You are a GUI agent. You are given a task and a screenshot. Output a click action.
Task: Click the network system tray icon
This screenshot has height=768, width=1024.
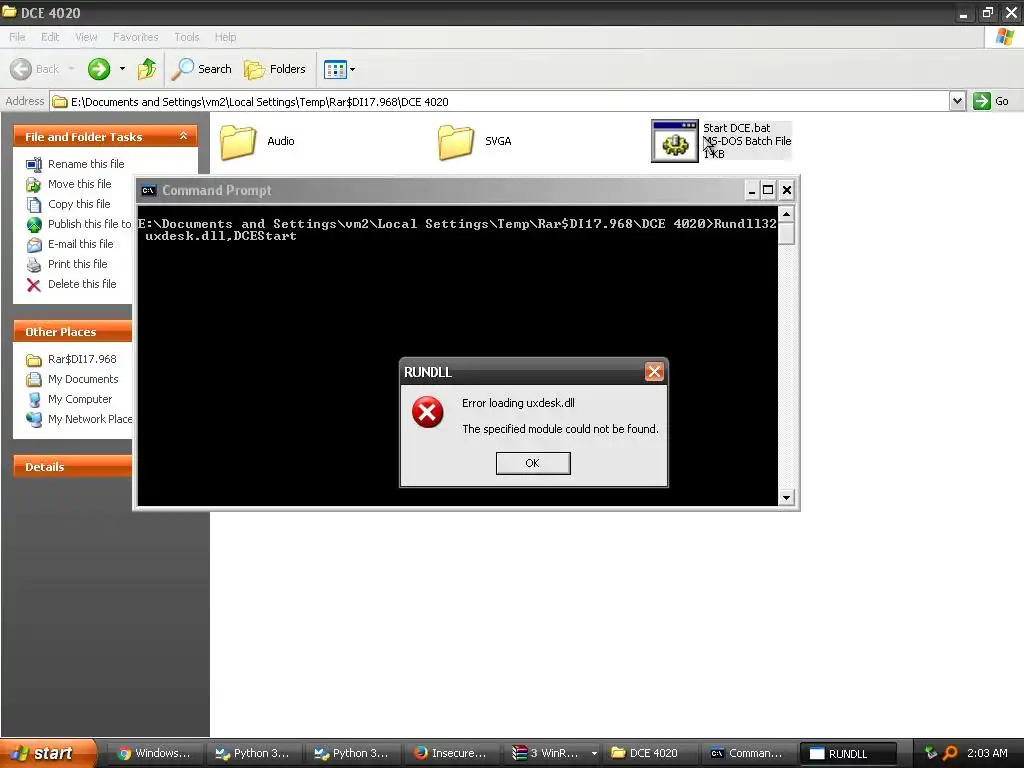coord(931,753)
